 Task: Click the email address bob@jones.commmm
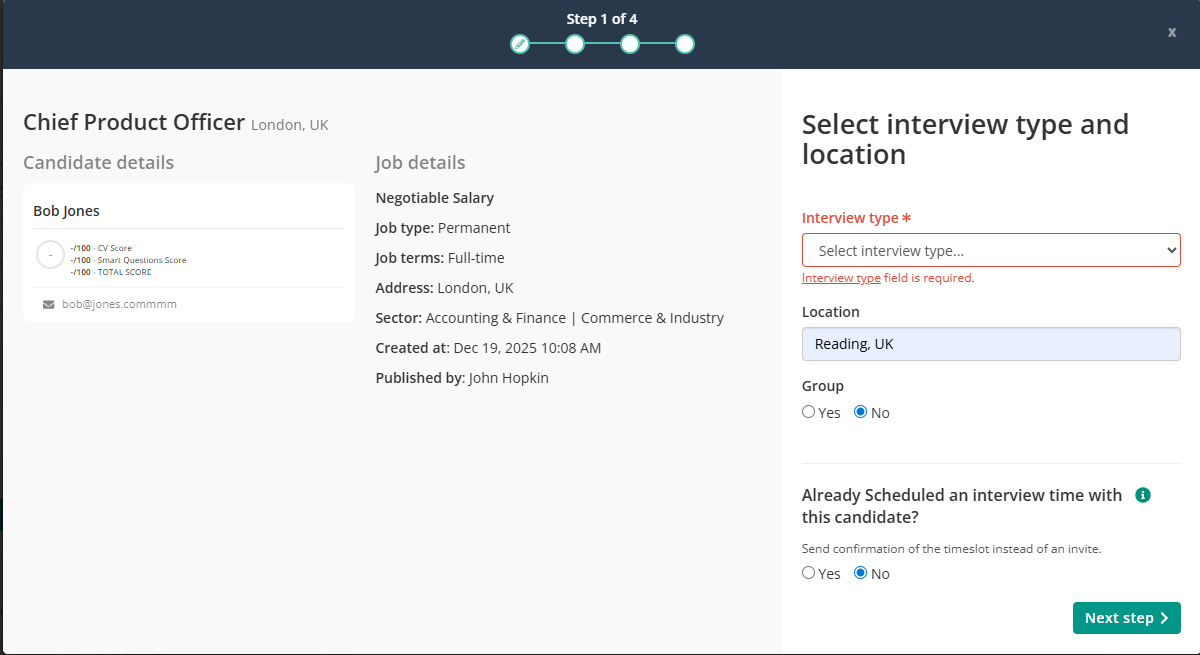(119, 304)
